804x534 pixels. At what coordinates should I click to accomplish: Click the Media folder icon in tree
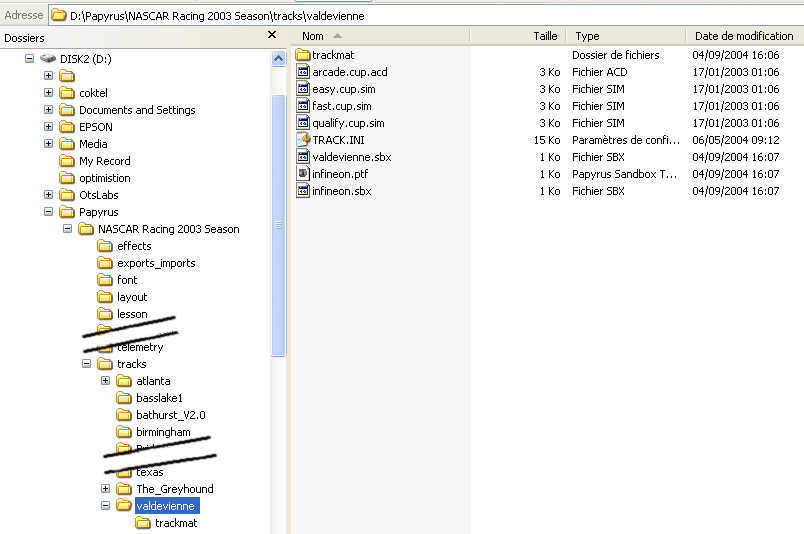tap(67, 144)
